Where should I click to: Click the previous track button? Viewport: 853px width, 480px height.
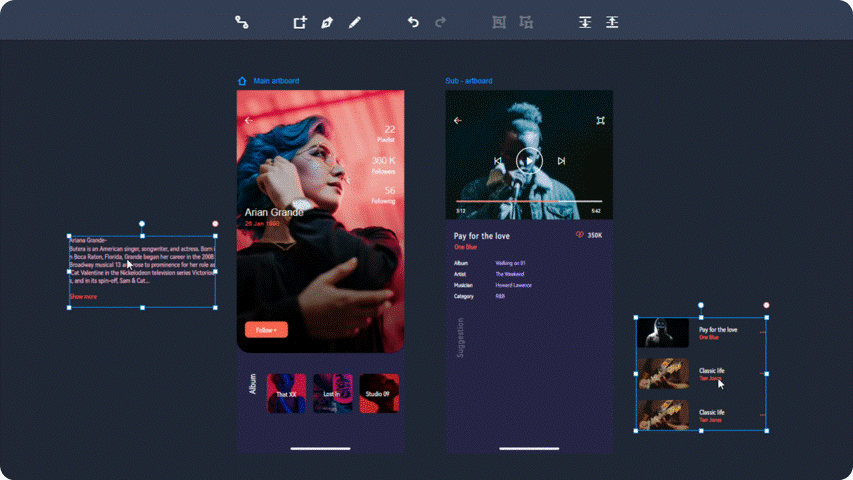coord(497,161)
